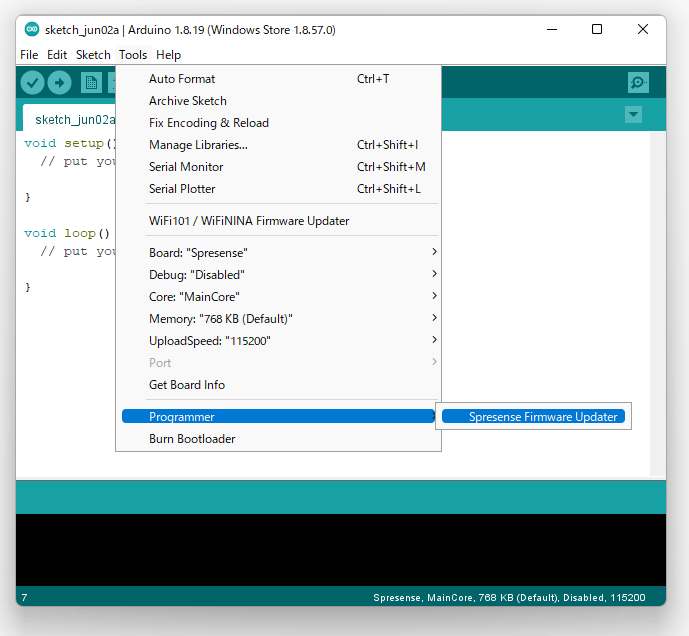Screen dimensions: 689x636
Task: Open the File menu
Action: click(x=29, y=55)
